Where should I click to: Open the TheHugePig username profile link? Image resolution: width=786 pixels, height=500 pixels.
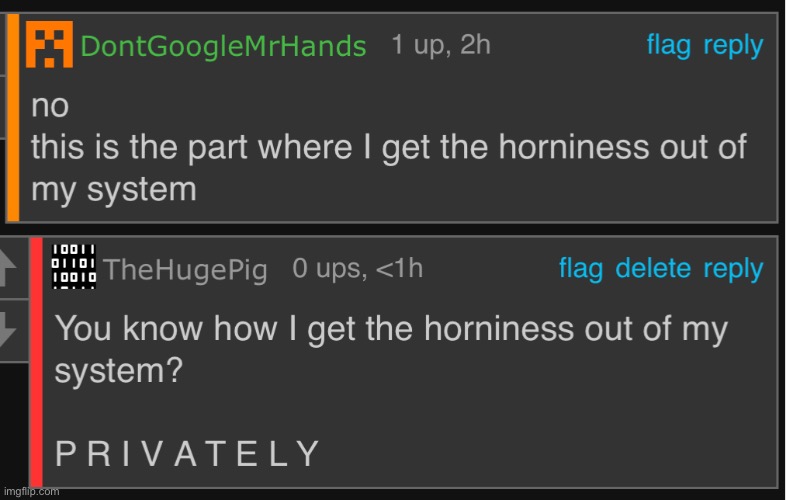[x=185, y=269]
